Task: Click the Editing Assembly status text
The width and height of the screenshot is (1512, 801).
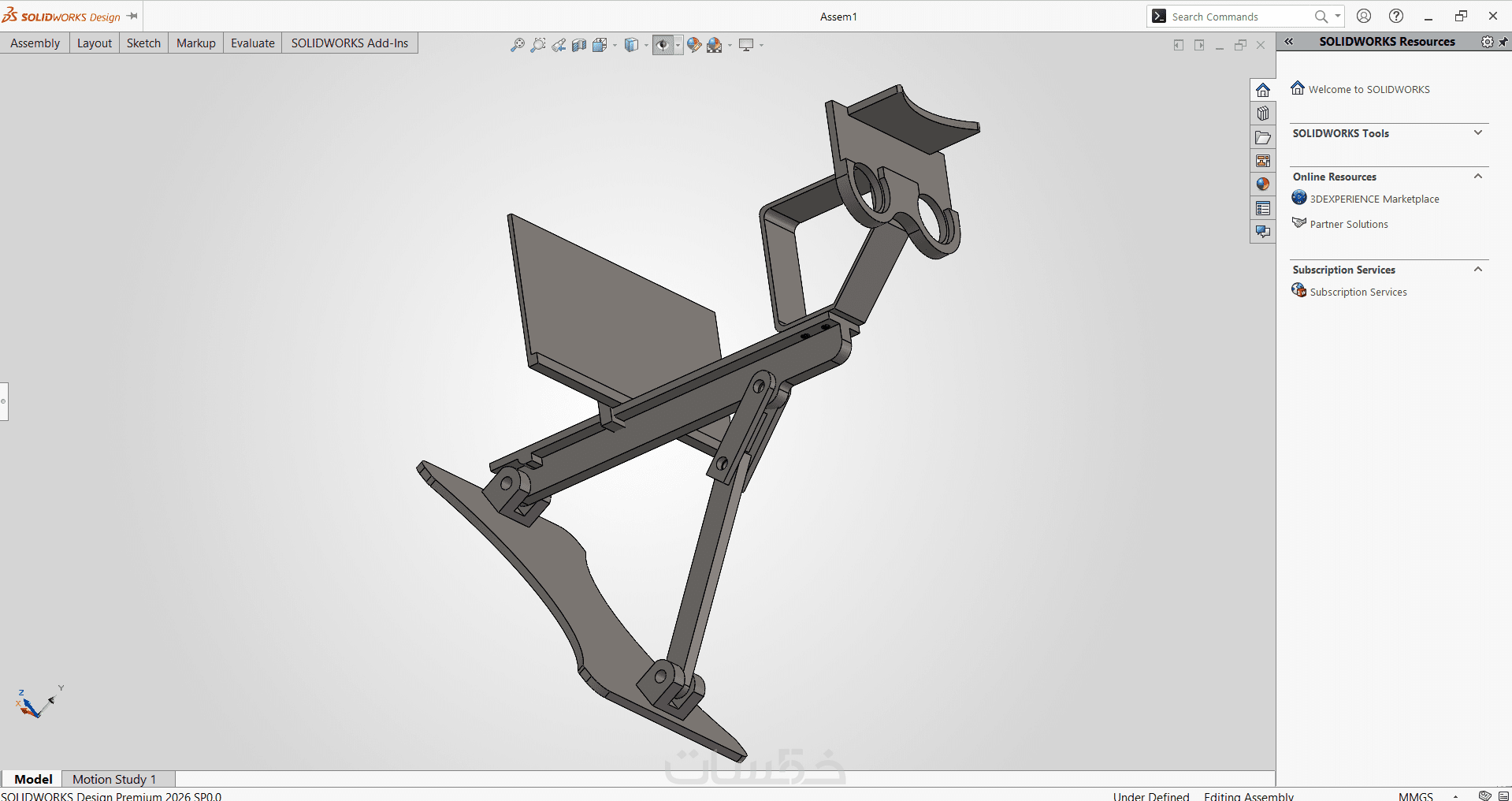Action: pyautogui.click(x=1249, y=796)
